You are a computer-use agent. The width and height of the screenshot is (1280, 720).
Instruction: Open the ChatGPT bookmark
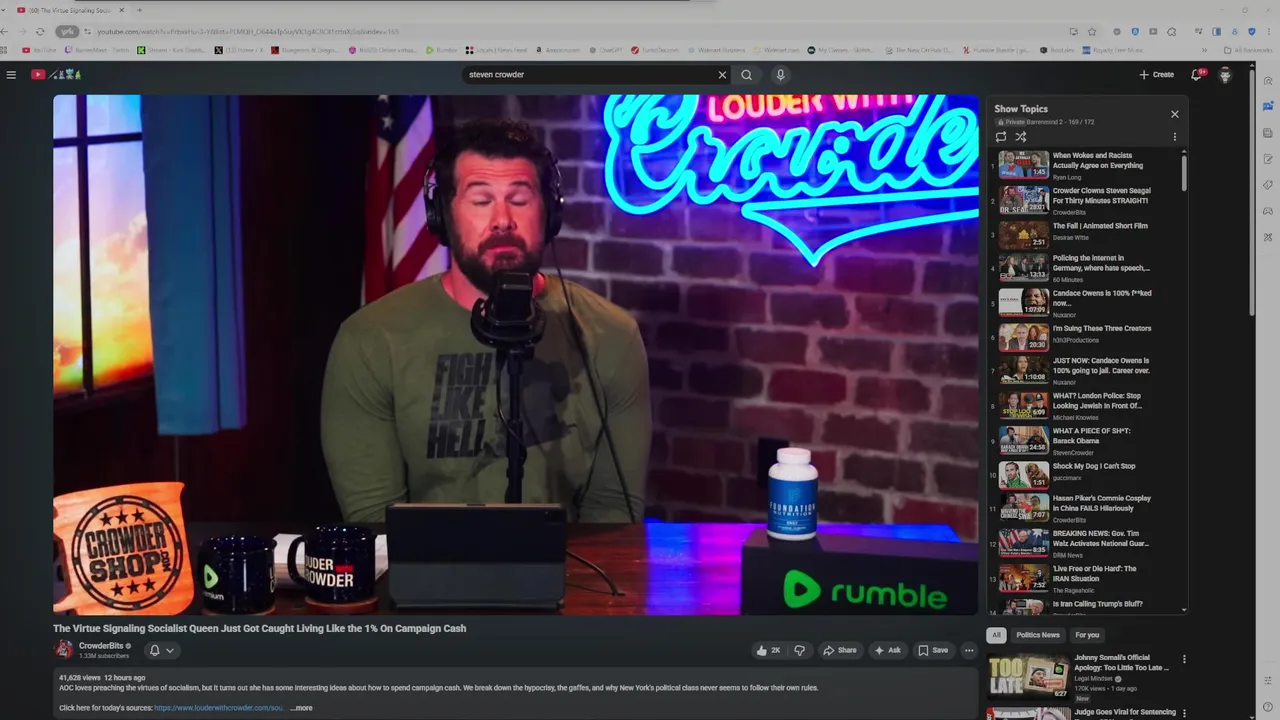606,50
